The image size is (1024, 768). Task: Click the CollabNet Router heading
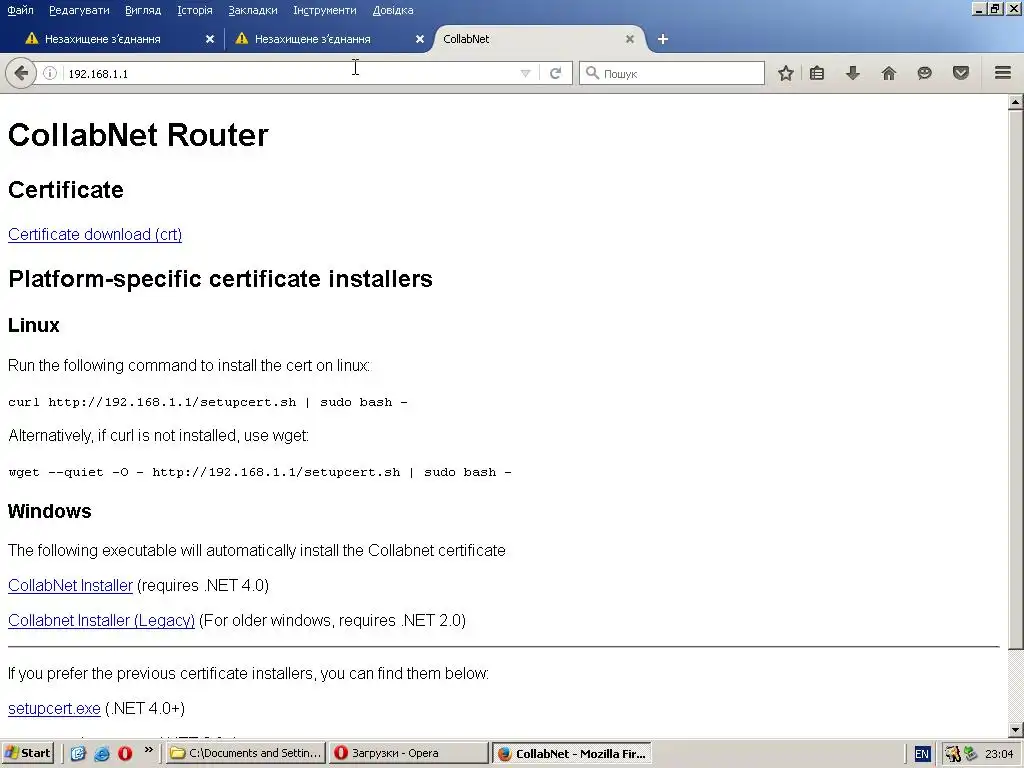[x=138, y=135]
